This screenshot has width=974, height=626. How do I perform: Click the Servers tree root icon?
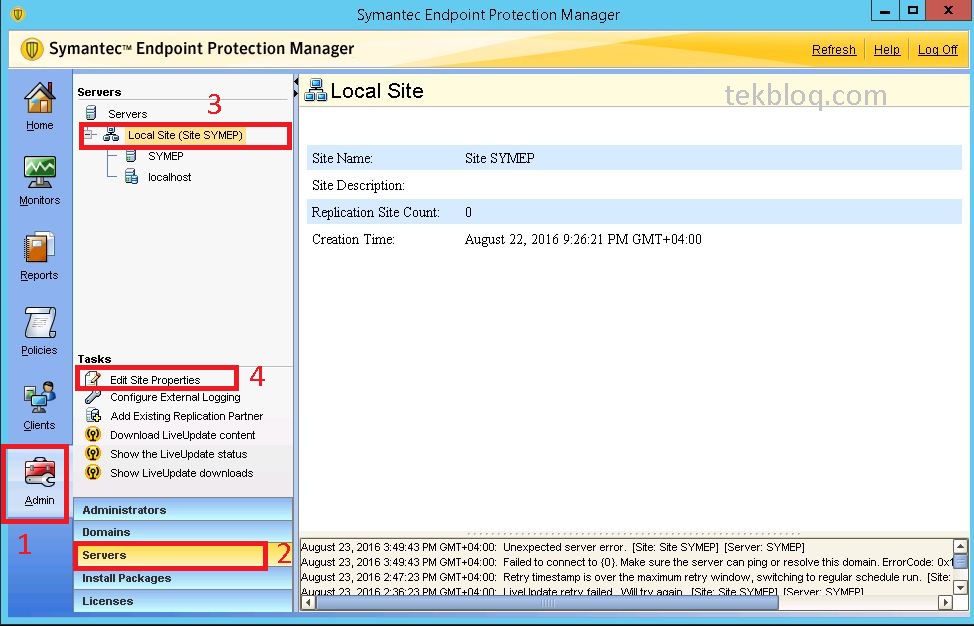[91, 113]
